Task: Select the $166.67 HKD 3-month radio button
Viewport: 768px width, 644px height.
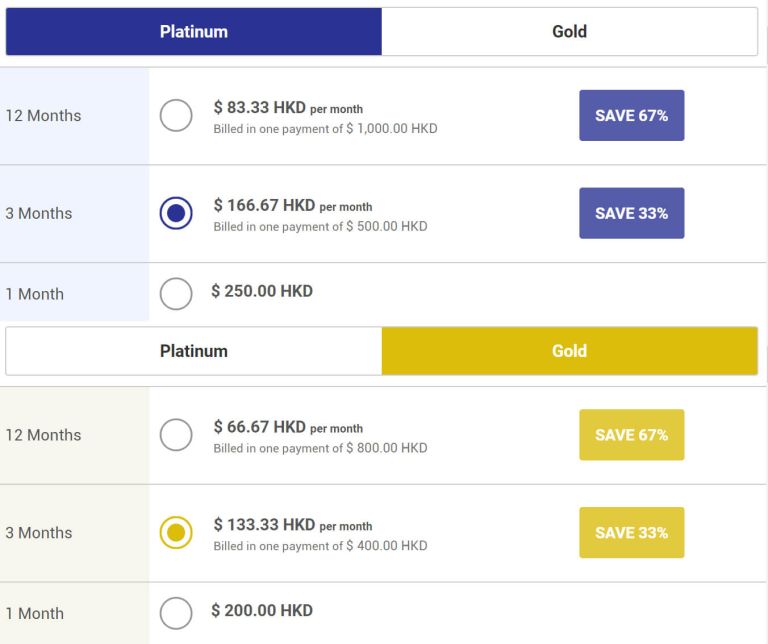Action: point(176,213)
